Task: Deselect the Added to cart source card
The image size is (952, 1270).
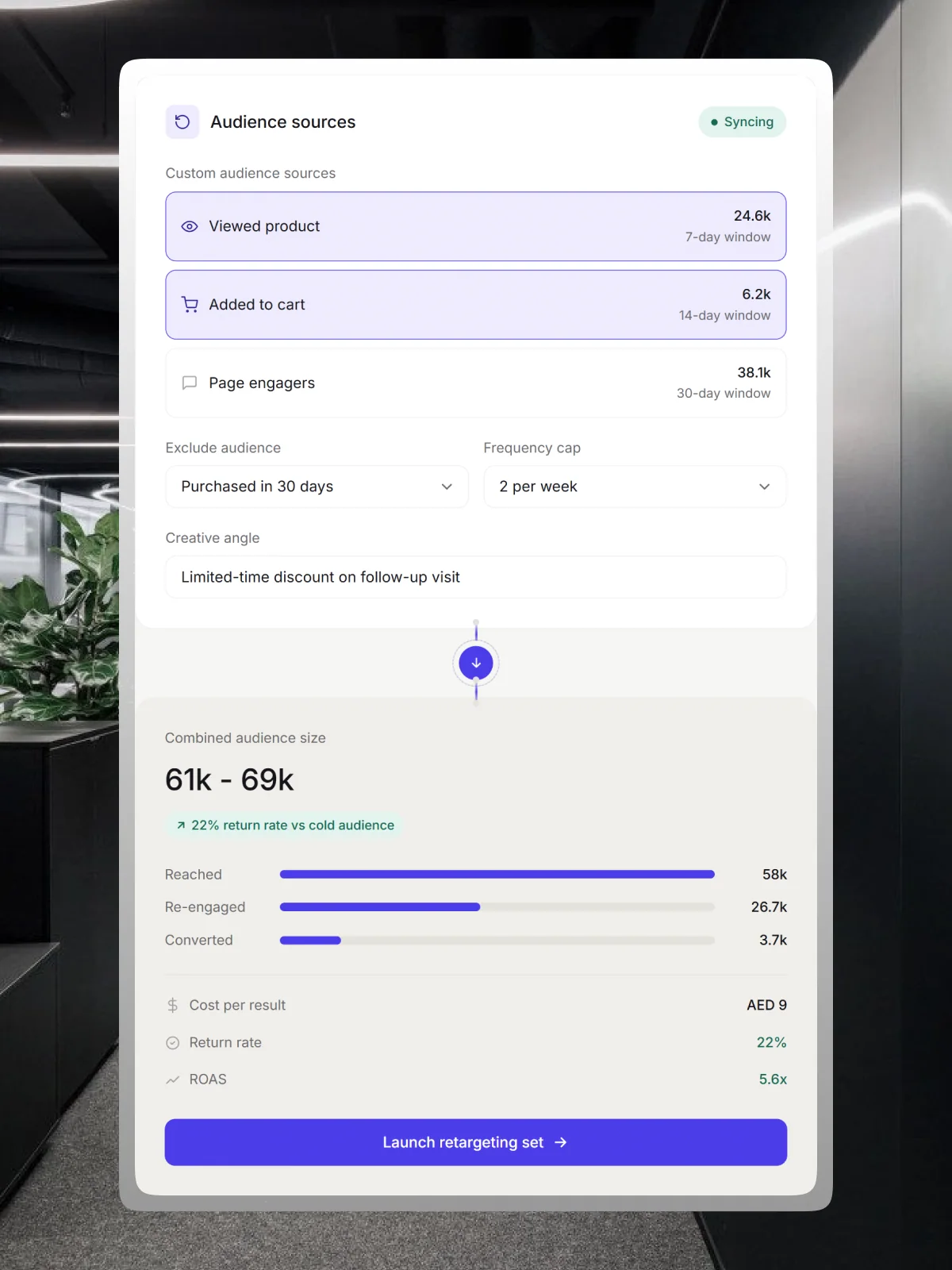Action: (476, 305)
